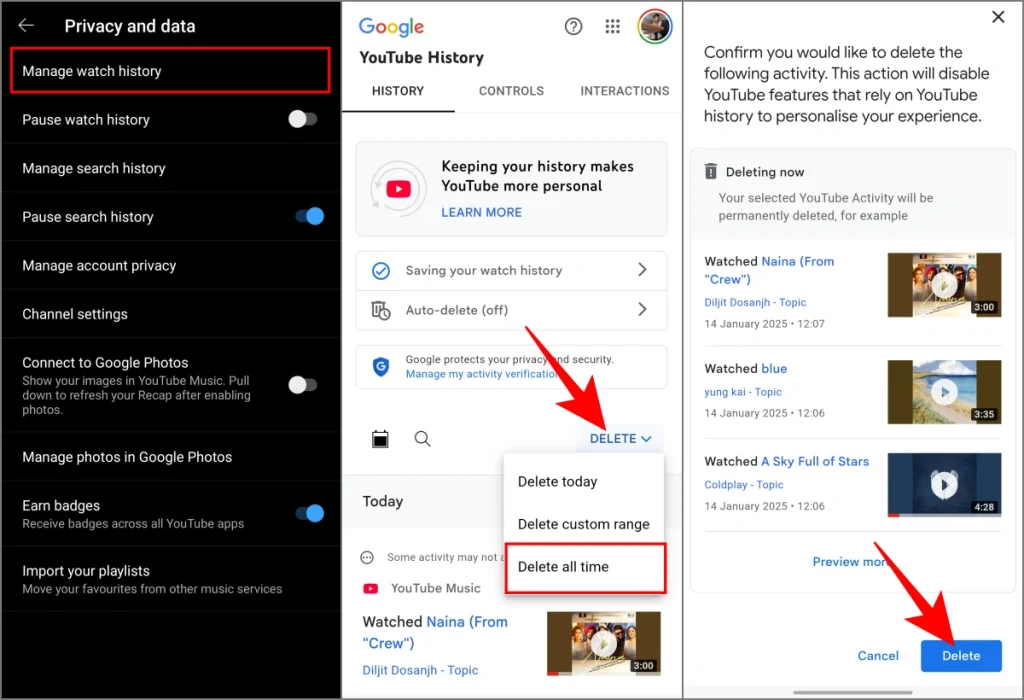Image resolution: width=1024 pixels, height=700 pixels.
Task: Play Naina thumbnail in confirmation dialog
Action: 944,285
